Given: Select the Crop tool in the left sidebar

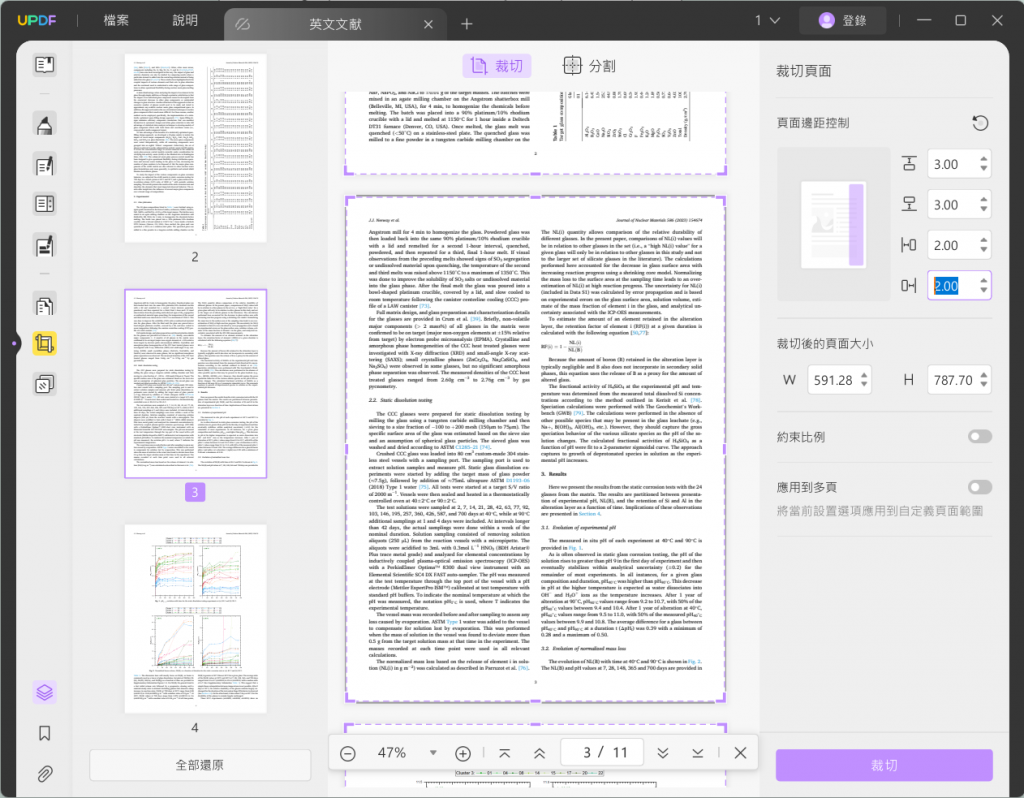Looking at the screenshot, I should (43, 343).
